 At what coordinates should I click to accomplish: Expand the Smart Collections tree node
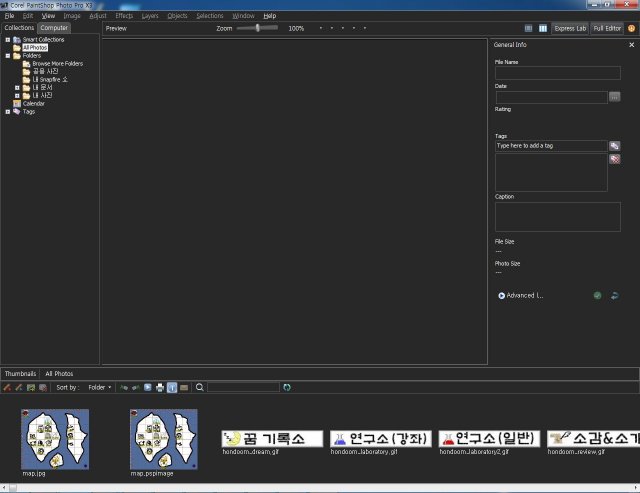[x=8, y=40]
